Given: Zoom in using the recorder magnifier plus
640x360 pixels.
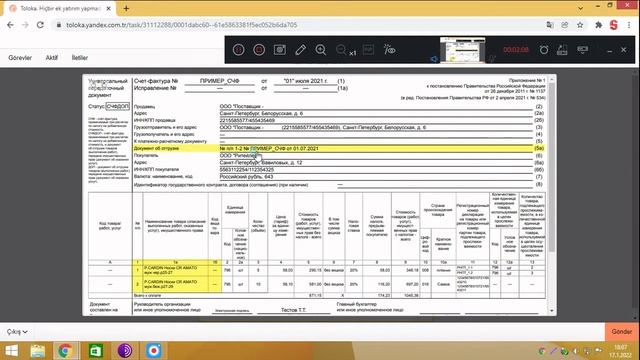Looking at the screenshot, I should [321, 50].
